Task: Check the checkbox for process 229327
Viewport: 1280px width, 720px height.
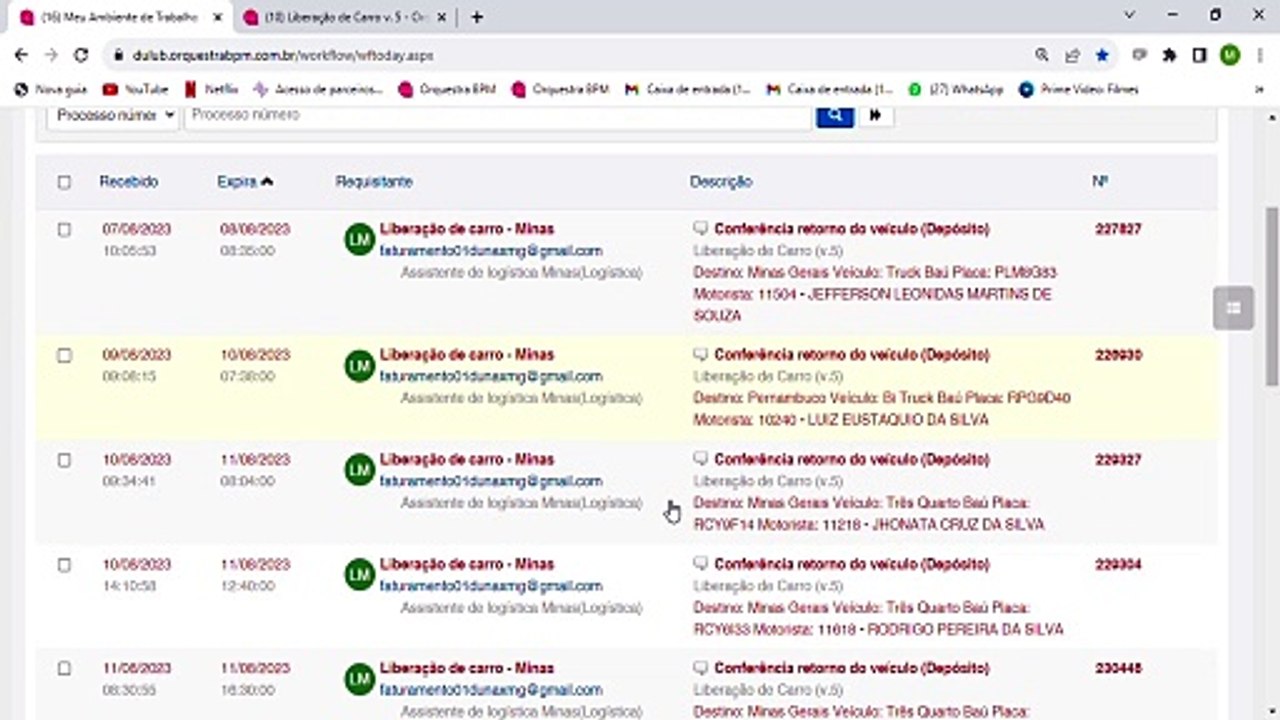Action: click(x=64, y=460)
